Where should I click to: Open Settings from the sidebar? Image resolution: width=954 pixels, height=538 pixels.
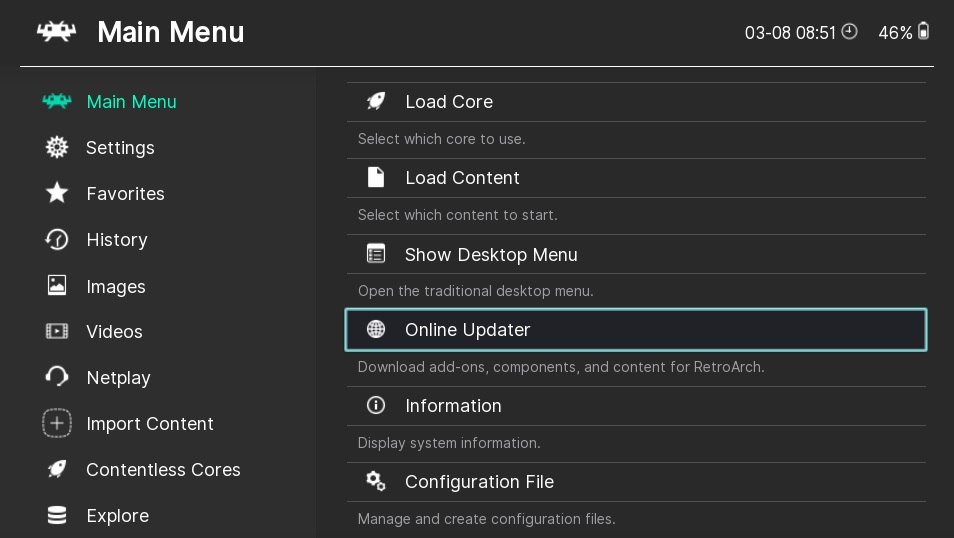pos(120,148)
